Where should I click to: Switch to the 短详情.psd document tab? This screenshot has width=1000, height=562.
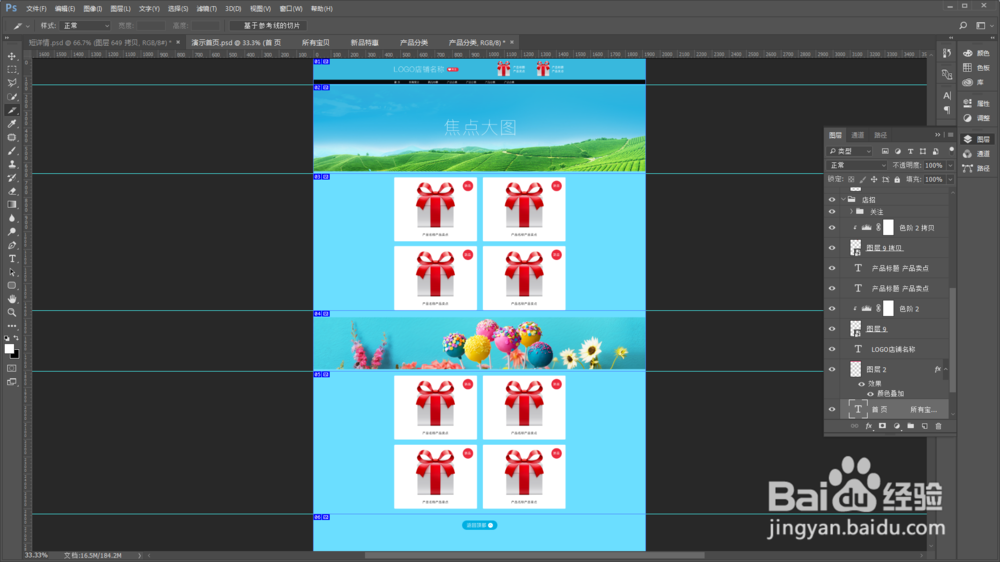pyautogui.click(x=100, y=43)
